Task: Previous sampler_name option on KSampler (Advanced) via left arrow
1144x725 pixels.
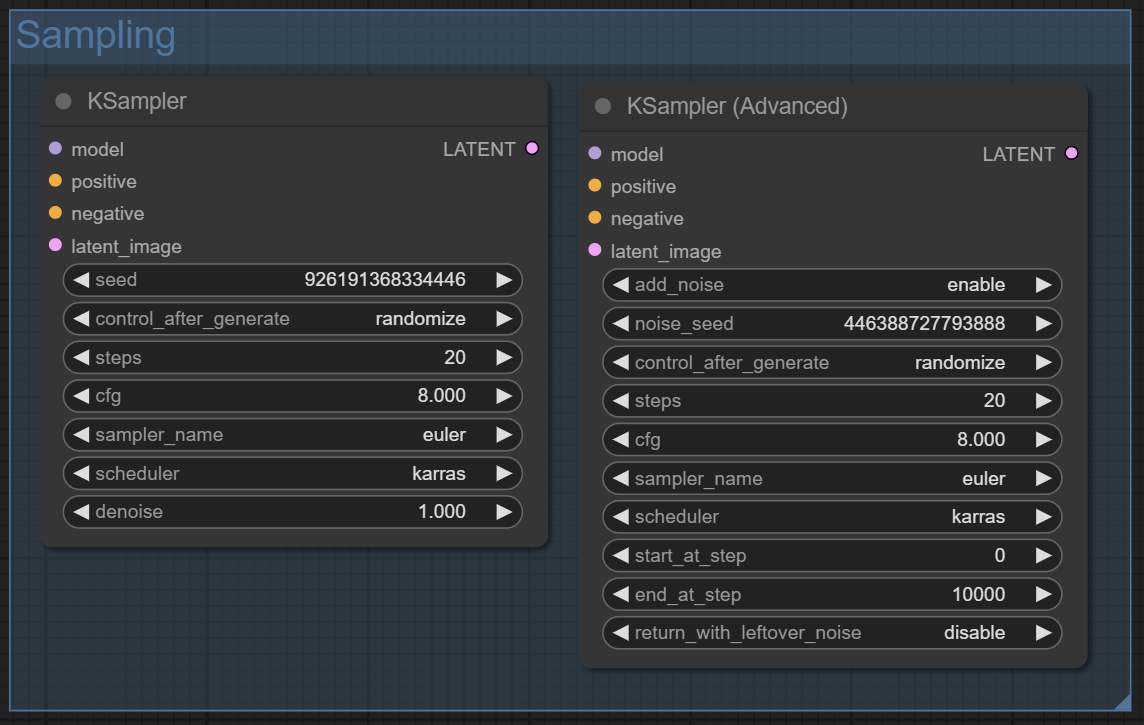Action: click(620, 478)
